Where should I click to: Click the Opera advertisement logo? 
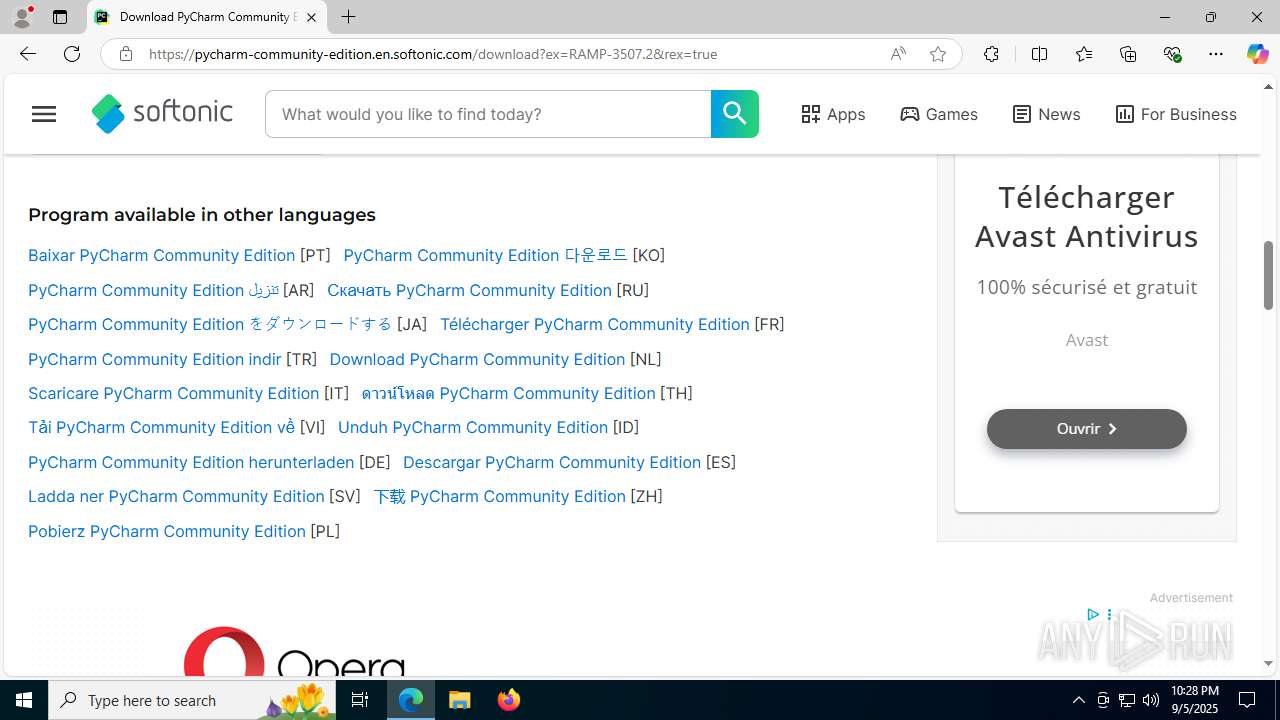tap(295, 651)
